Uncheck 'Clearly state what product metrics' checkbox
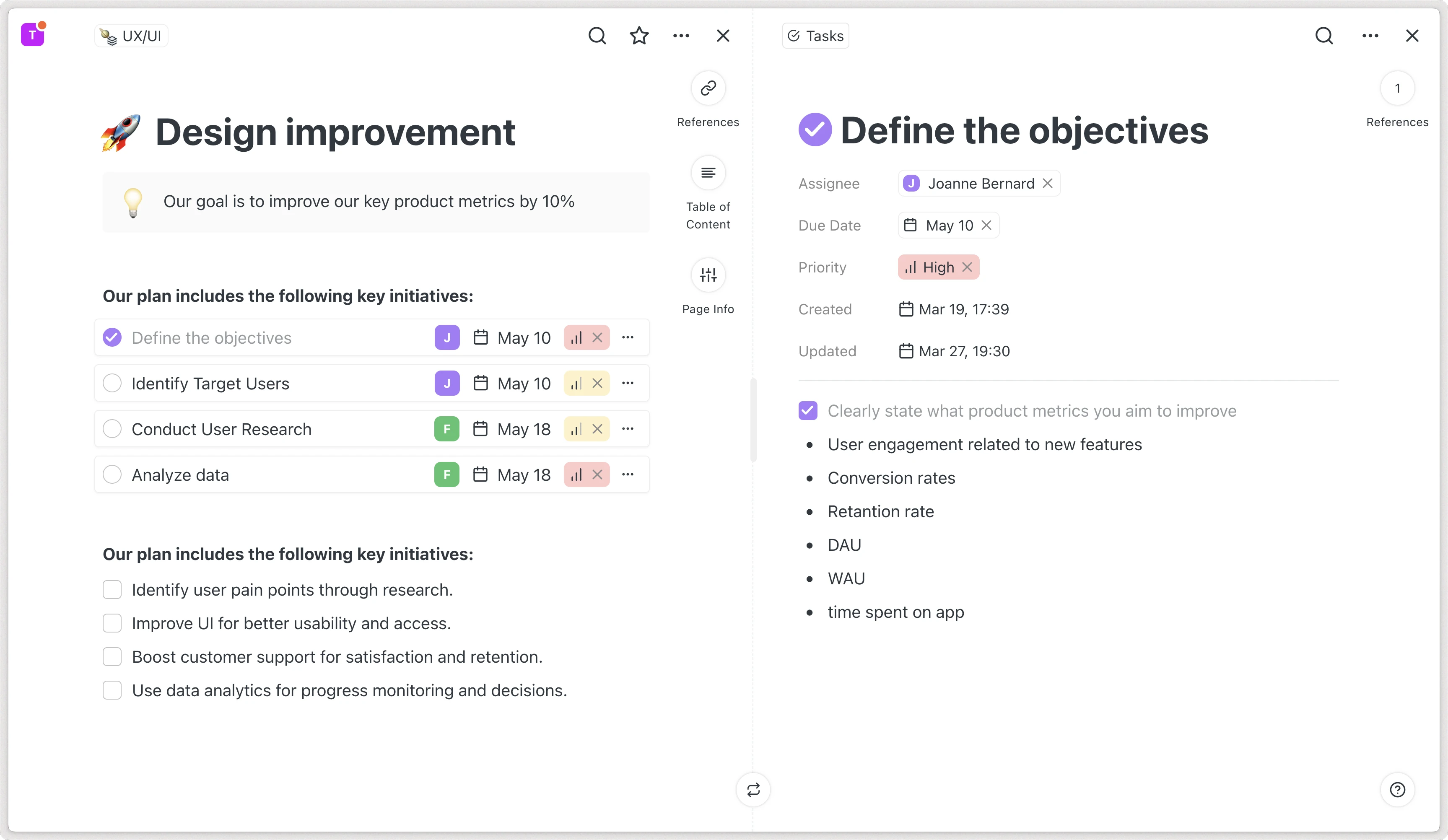The image size is (1448, 840). coord(808,411)
